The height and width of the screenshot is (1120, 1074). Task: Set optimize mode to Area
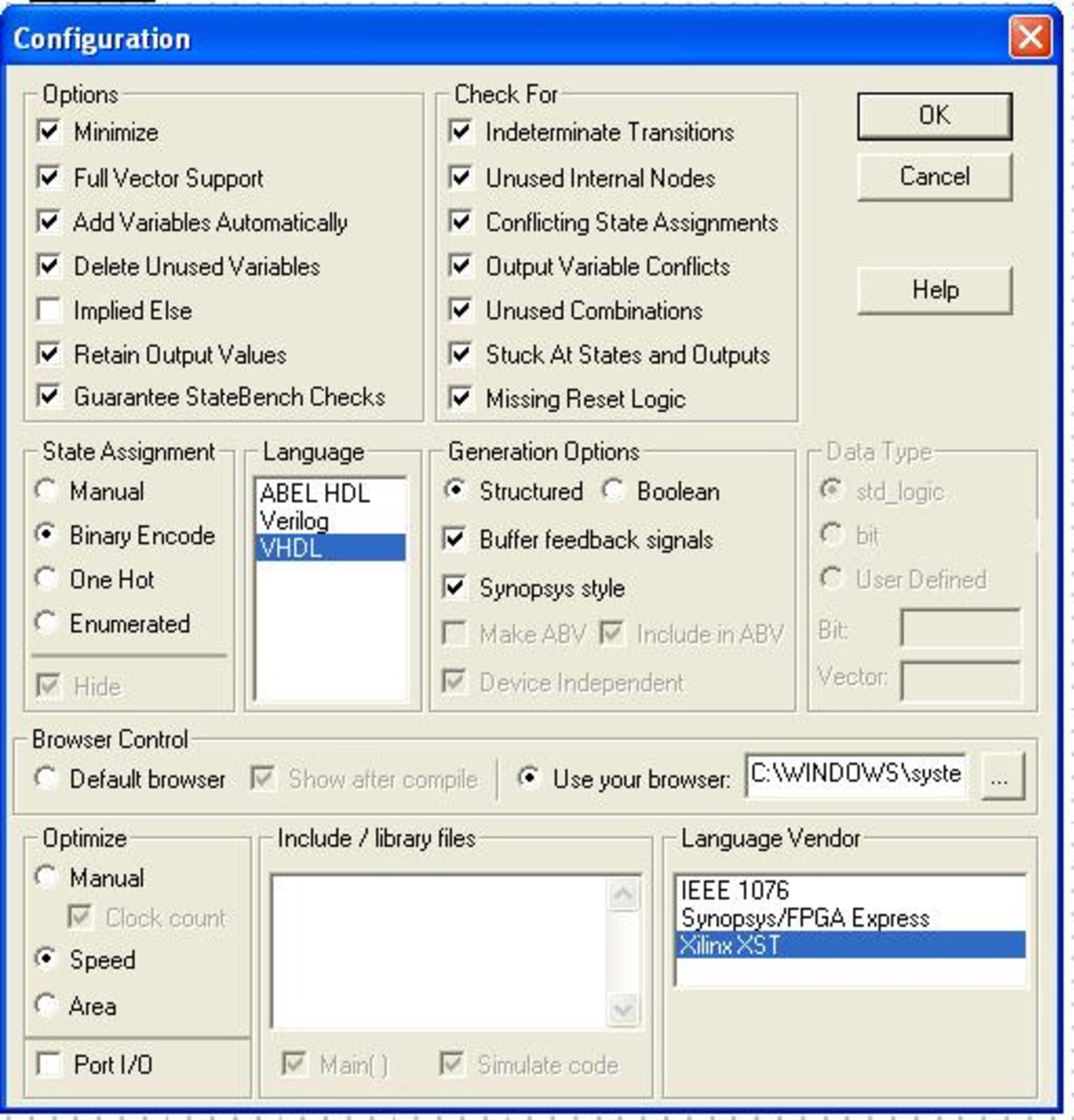point(45,1006)
